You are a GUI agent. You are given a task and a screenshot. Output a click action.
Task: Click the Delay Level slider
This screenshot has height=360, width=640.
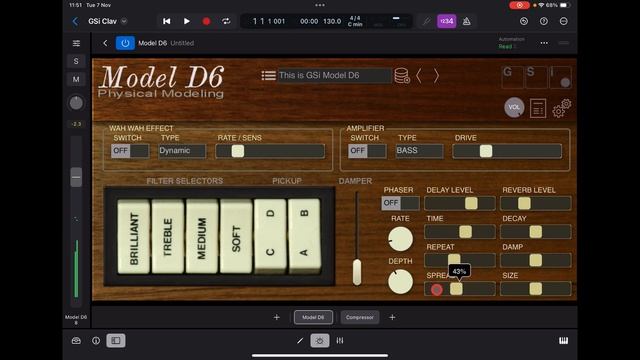coord(460,203)
